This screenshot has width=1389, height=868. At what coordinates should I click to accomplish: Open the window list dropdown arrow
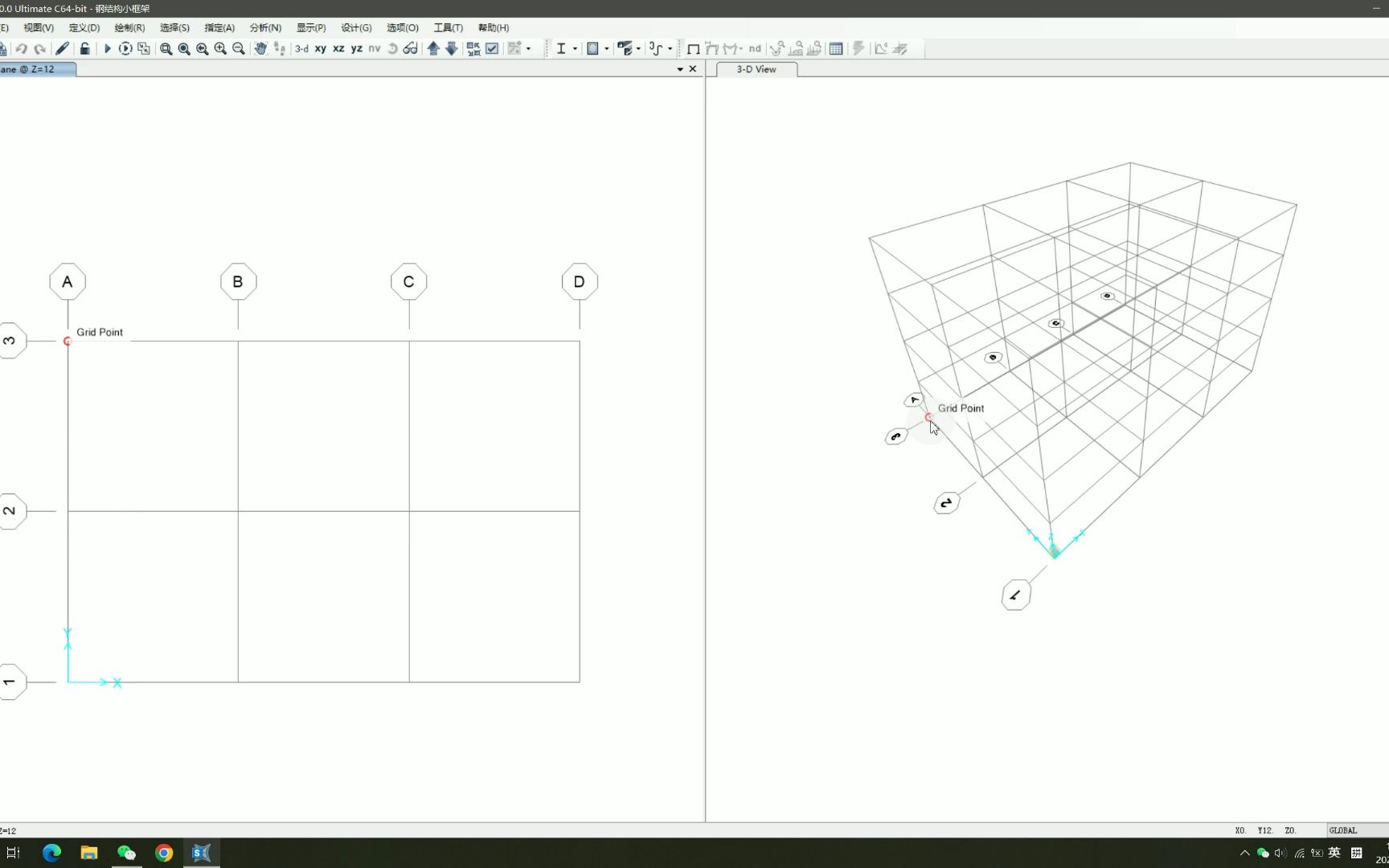pos(680,69)
